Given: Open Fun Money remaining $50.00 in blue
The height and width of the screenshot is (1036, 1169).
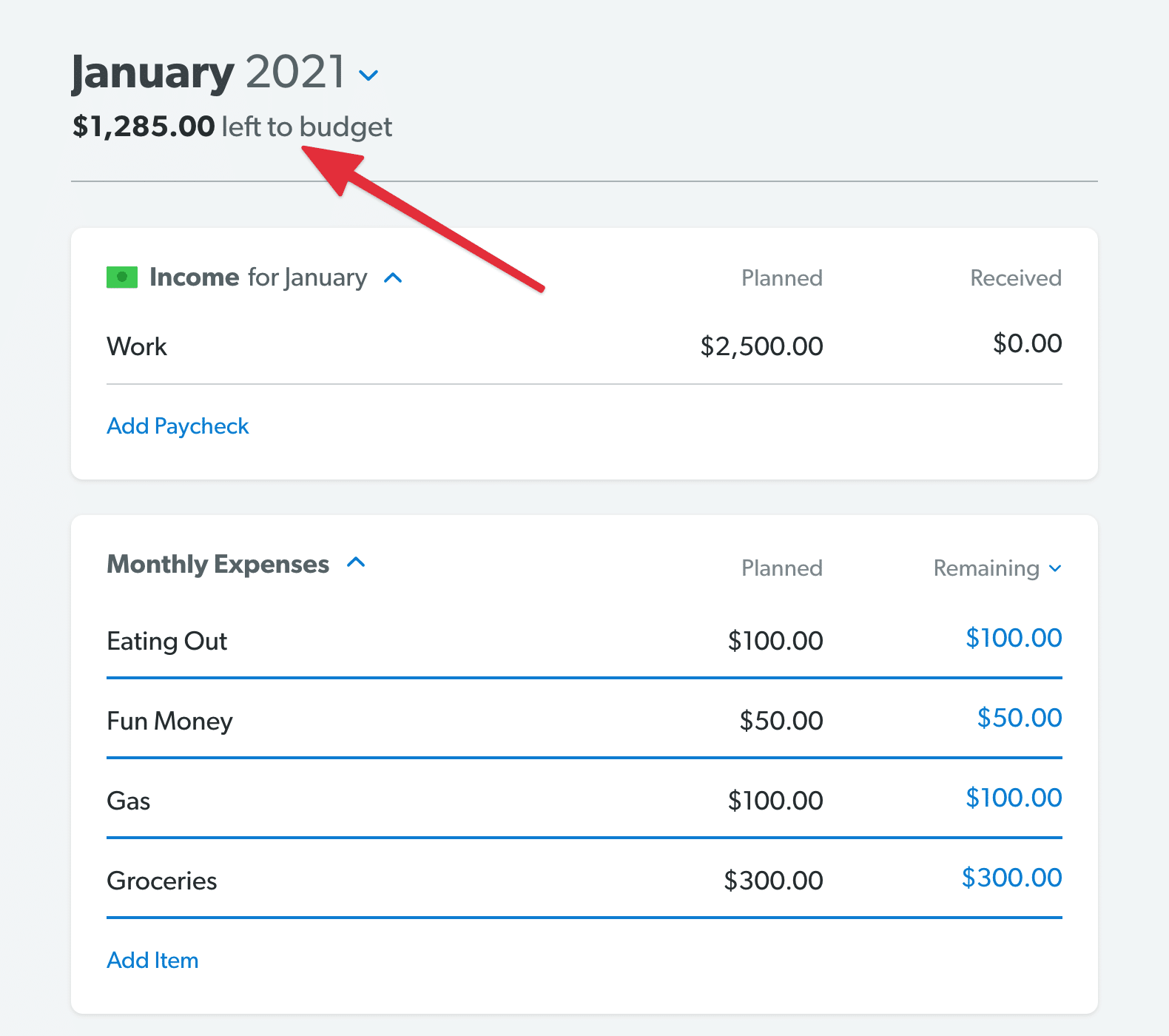Looking at the screenshot, I should click(1020, 718).
